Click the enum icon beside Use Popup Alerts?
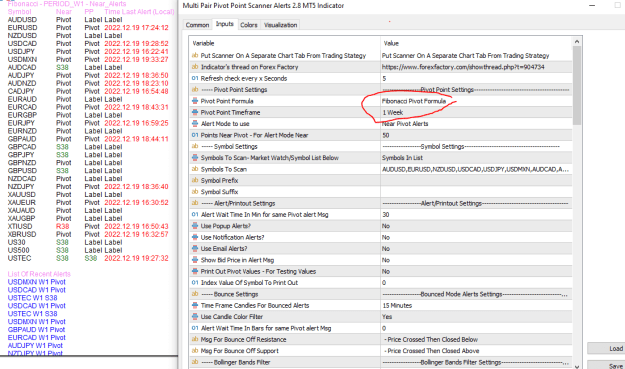Image resolution: width=625 pixels, height=369 pixels. pyautogui.click(x=195, y=226)
